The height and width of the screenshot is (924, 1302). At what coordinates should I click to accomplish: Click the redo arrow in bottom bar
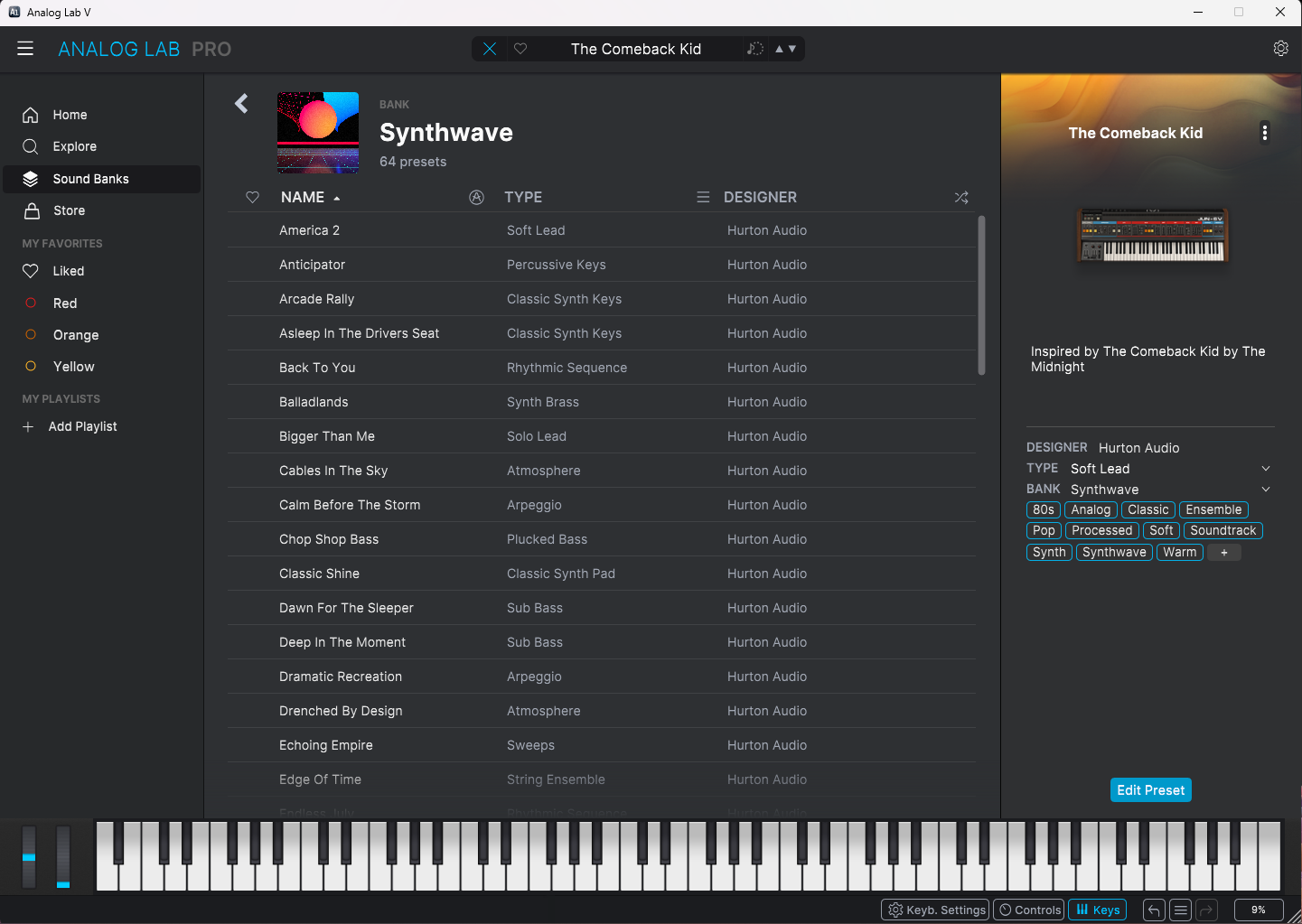(1207, 910)
